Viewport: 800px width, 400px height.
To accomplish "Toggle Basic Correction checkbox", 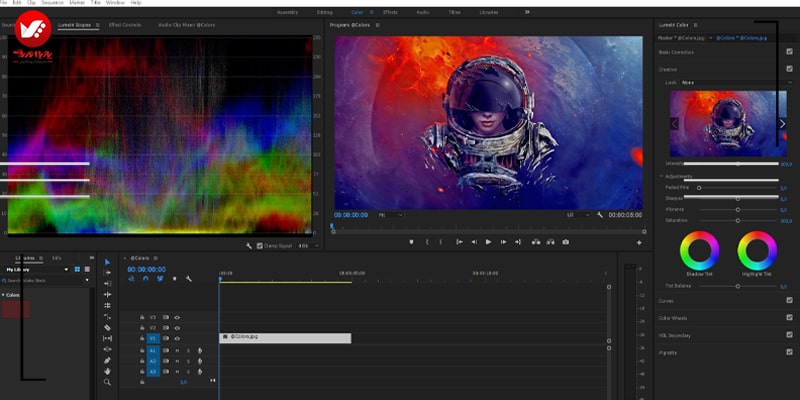I will point(790,52).
